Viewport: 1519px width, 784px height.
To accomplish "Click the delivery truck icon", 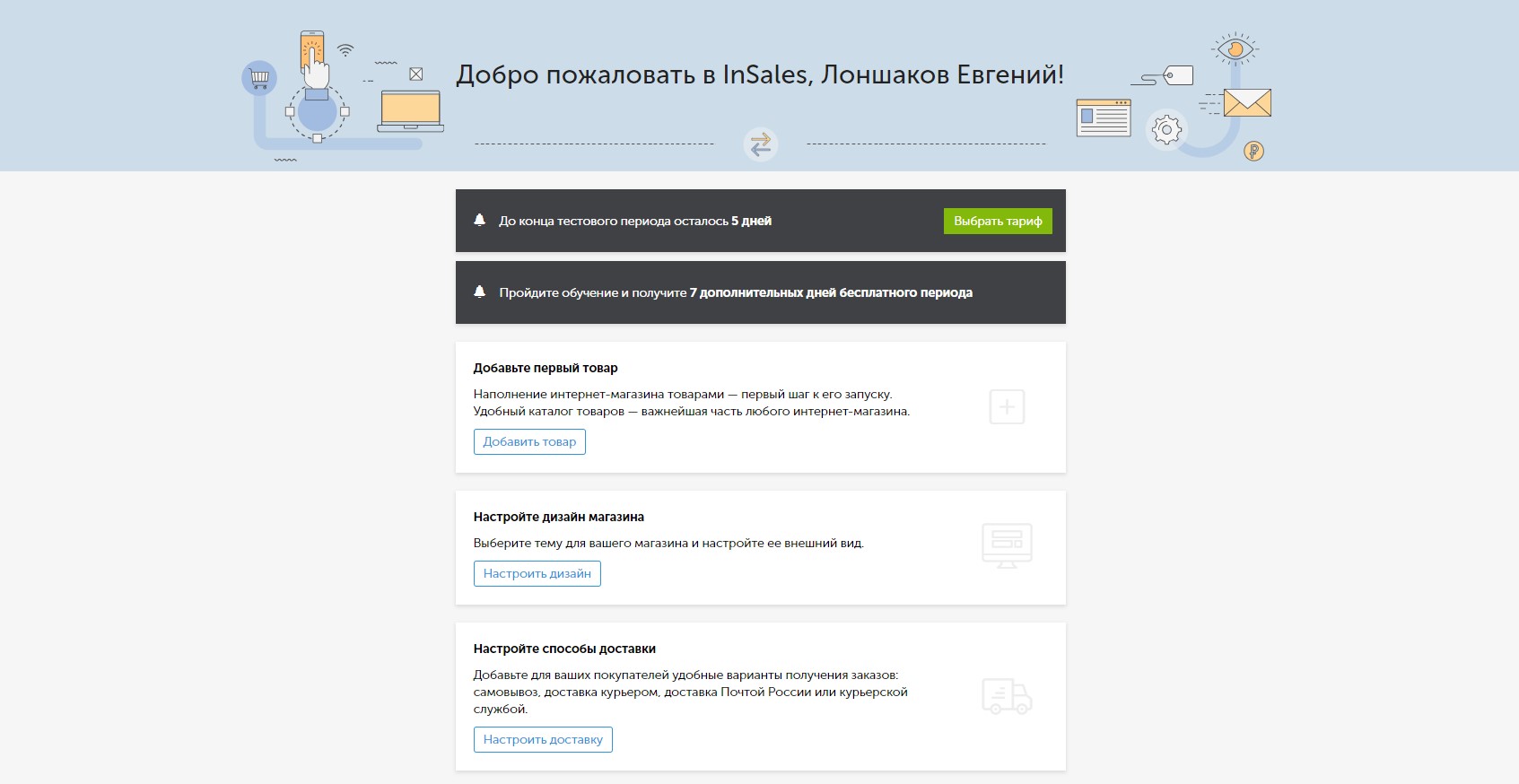I will 1007,696.
